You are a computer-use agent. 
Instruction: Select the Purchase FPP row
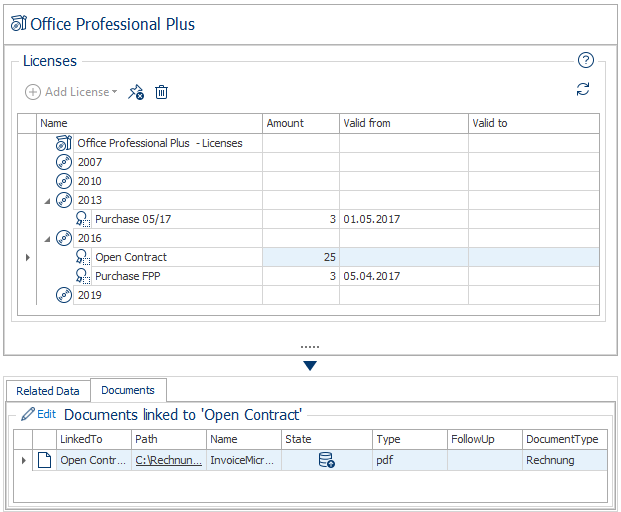318,276
